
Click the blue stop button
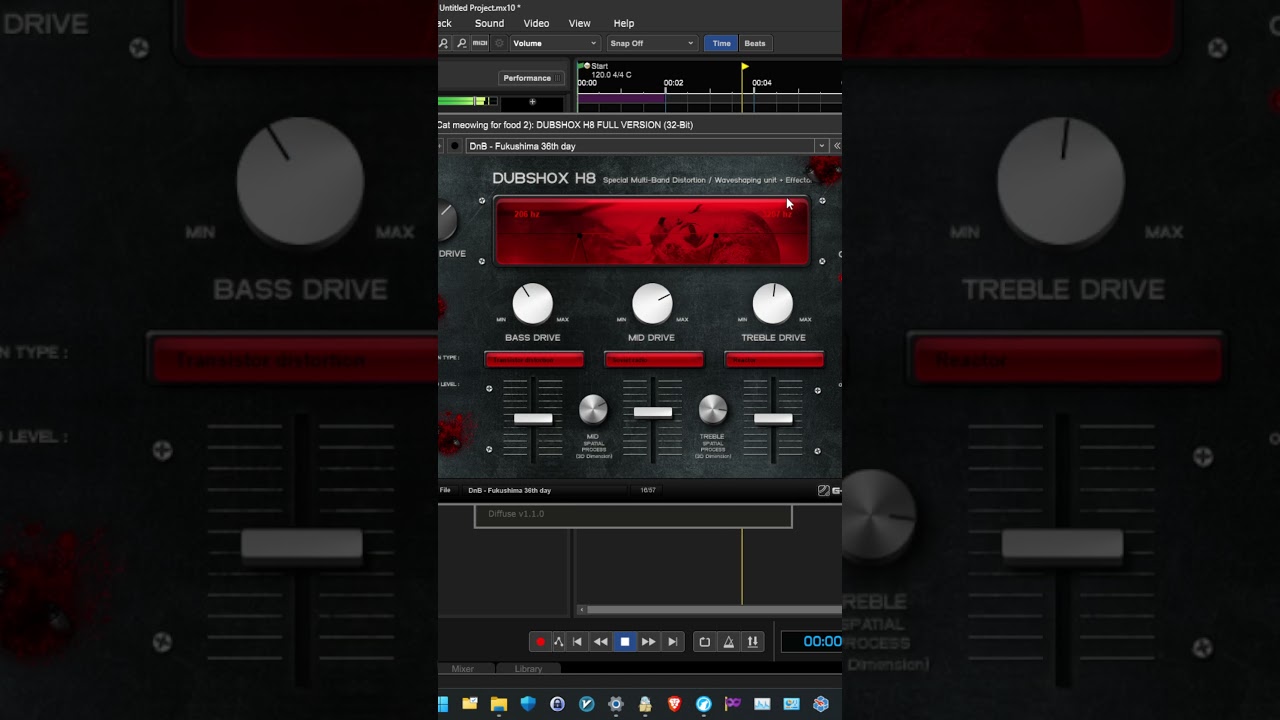pos(625,642)
